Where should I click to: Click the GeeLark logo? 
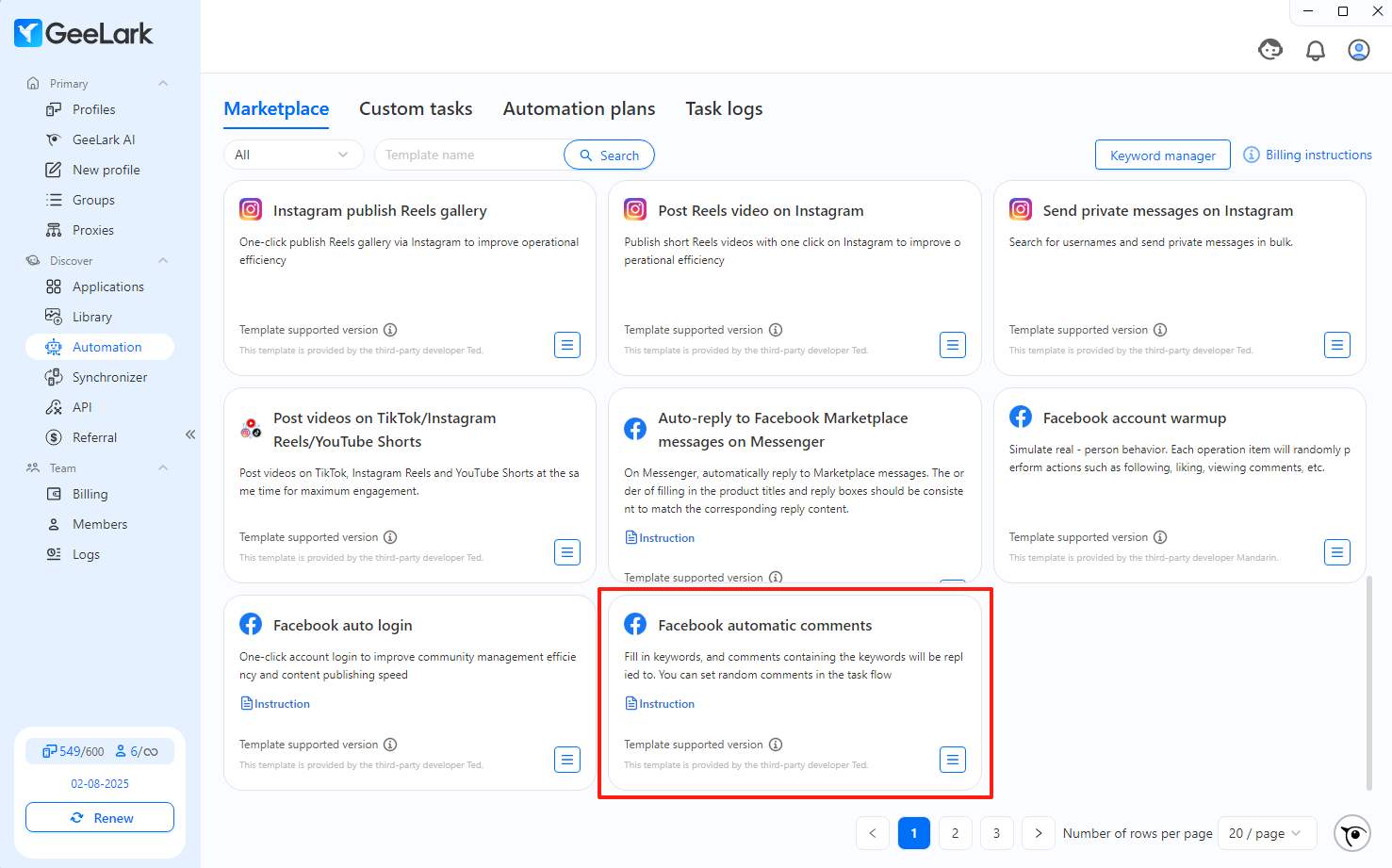click(84, 34)
